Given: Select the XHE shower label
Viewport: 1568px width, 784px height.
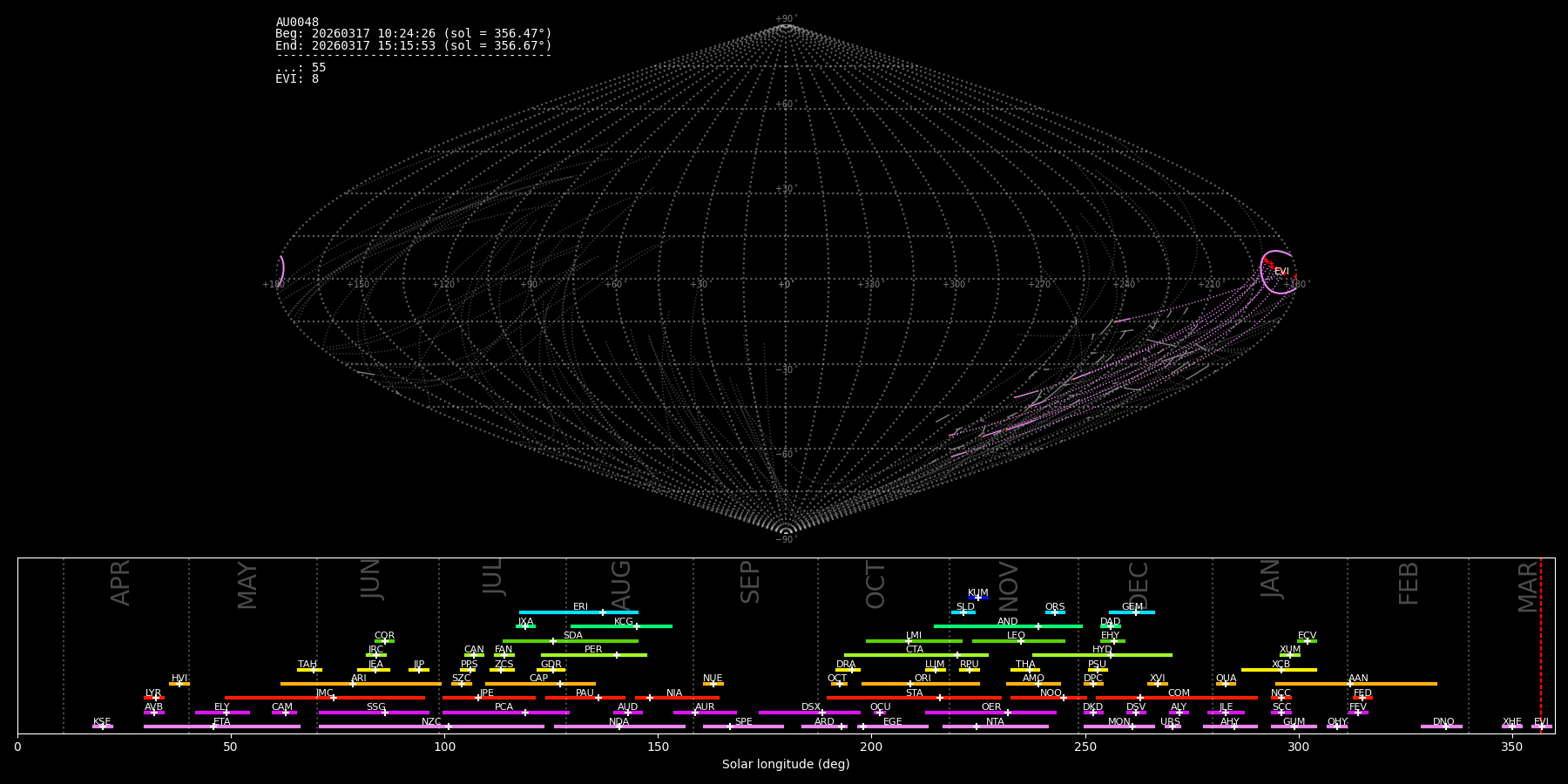Looking at the screenshot, I should [x=1511, y=722].
